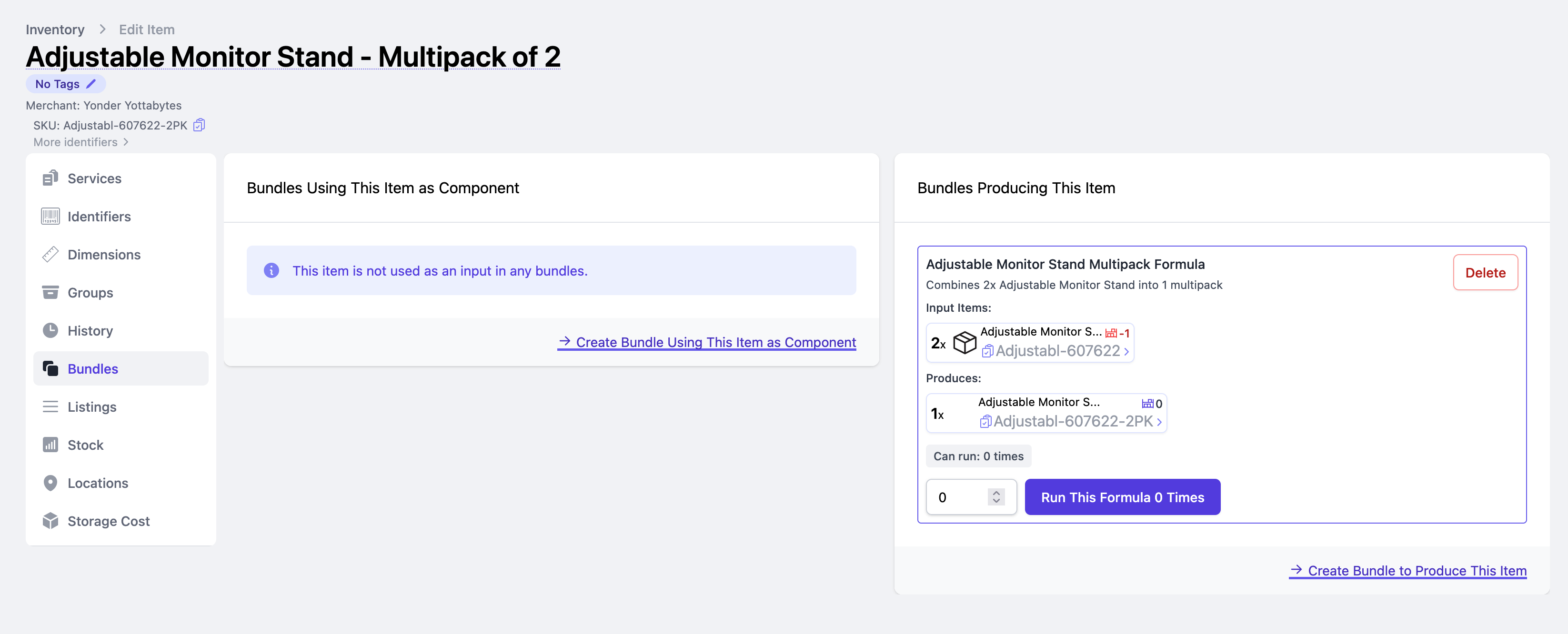This screenshot has width=1568, height=634.
Task: Open the Listings section
Action: [x=92, y=407]
